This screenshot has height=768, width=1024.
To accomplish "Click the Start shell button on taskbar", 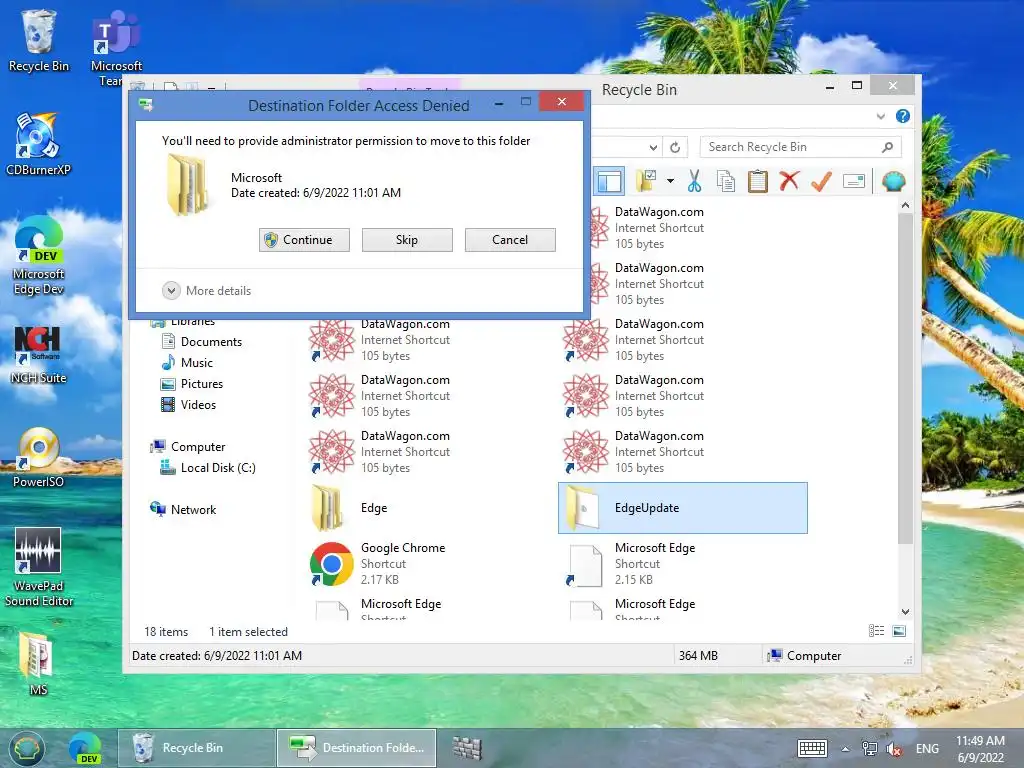I will click(26, 748).
